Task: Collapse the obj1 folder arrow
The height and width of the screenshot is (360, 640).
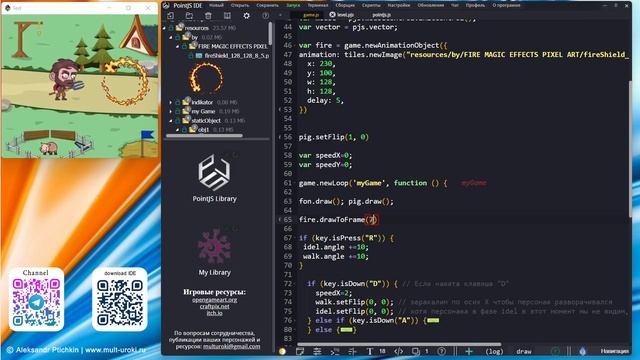Action: point(178,130)
